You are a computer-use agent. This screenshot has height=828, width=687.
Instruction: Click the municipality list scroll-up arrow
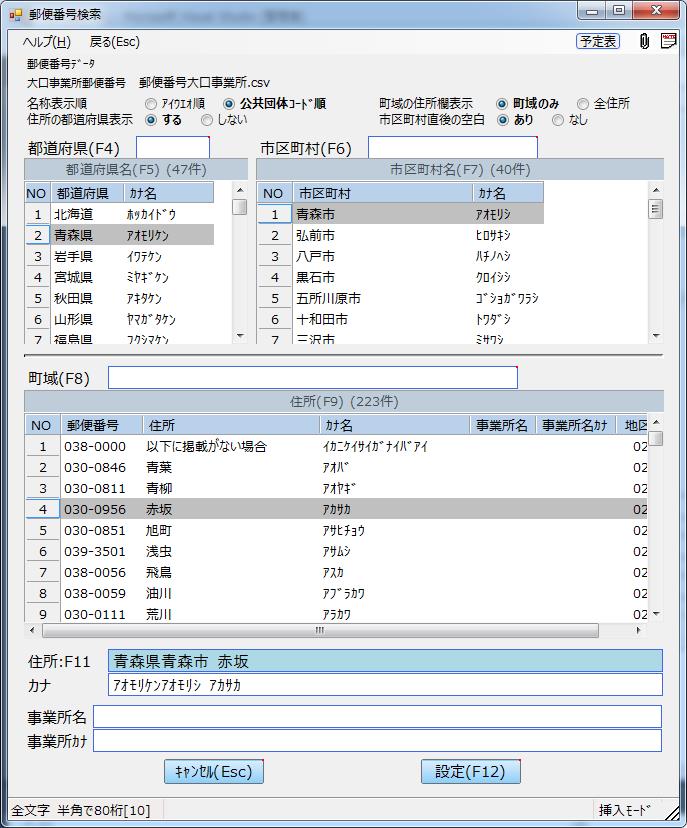[x=656, y=190]
